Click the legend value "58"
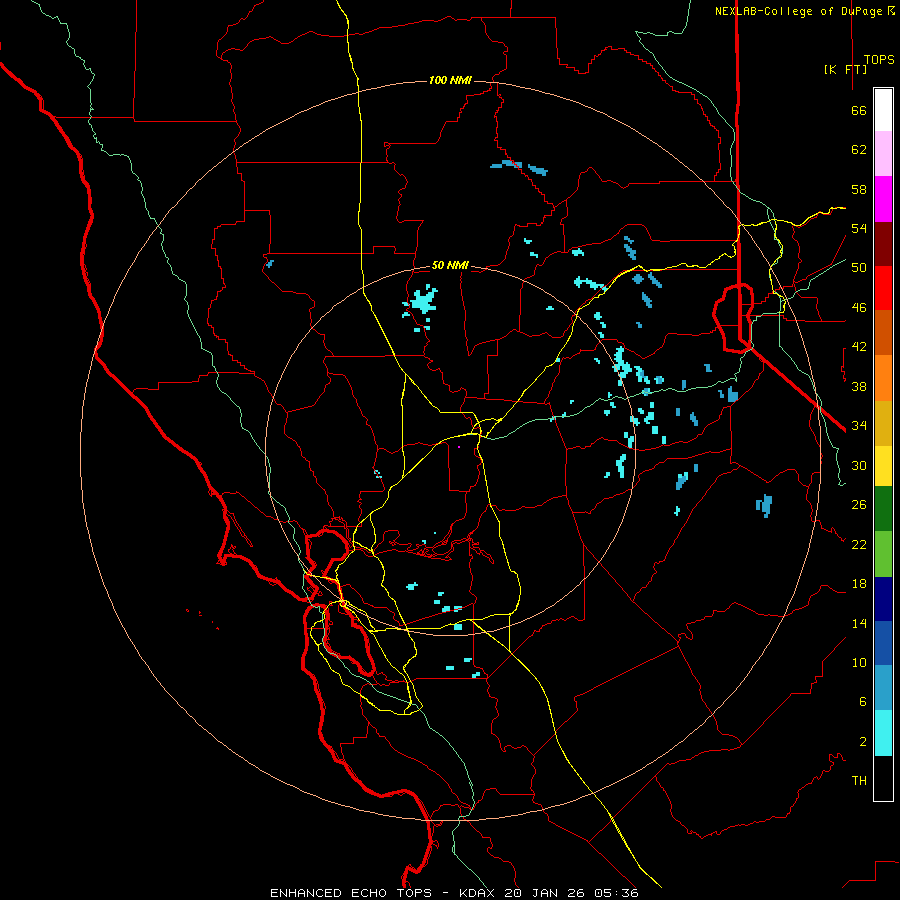The image size is (900, 900). coord(859,189)
